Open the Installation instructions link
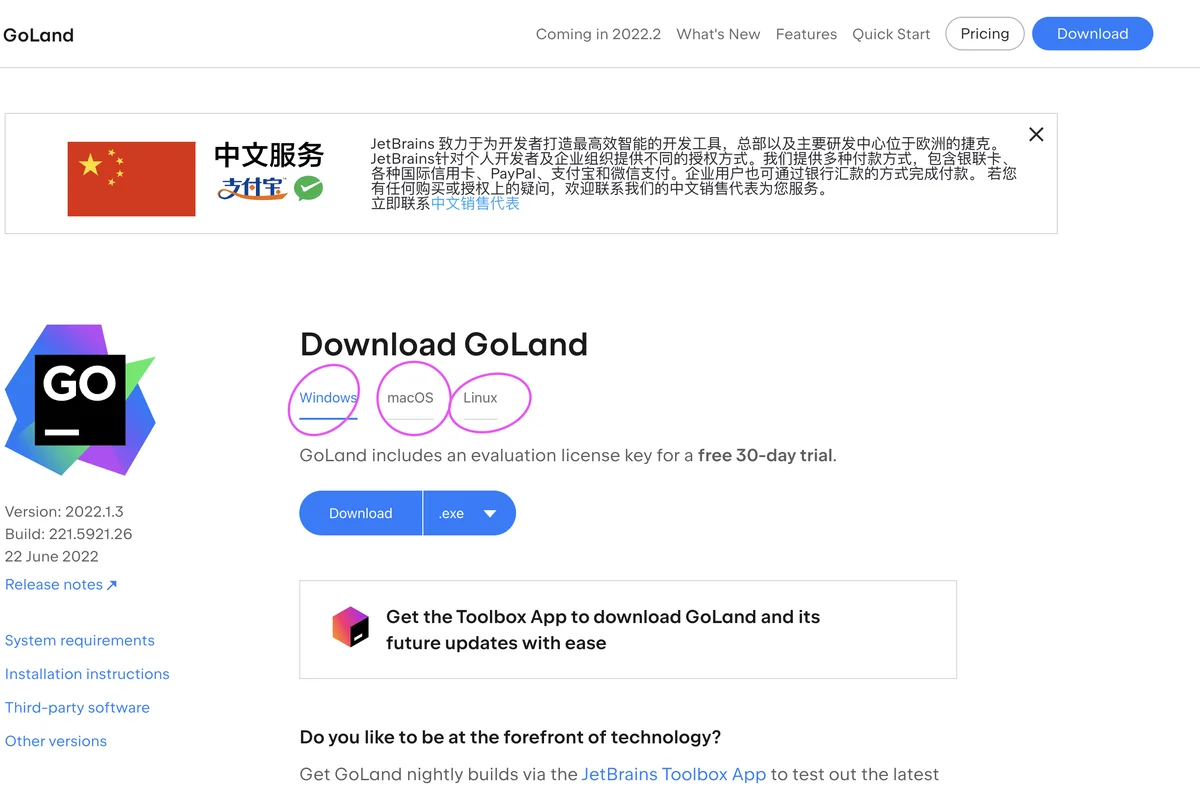The width and height of the screenshot is (1200, 790). [x=87, y=674]
